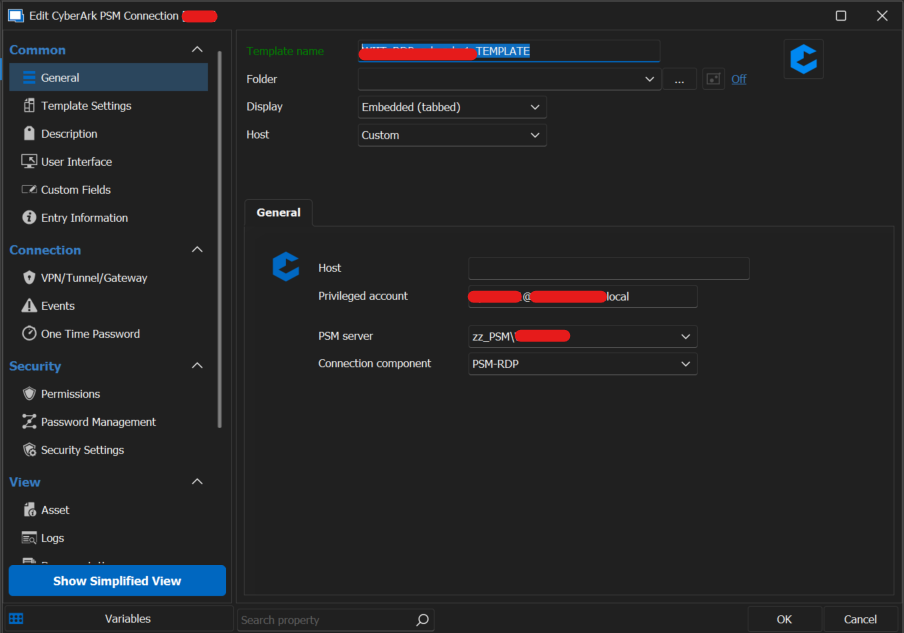The image size is (904, 633).
Task: Click Show Simplified View button
Action: pyautogui.click(x=117, y=581)
